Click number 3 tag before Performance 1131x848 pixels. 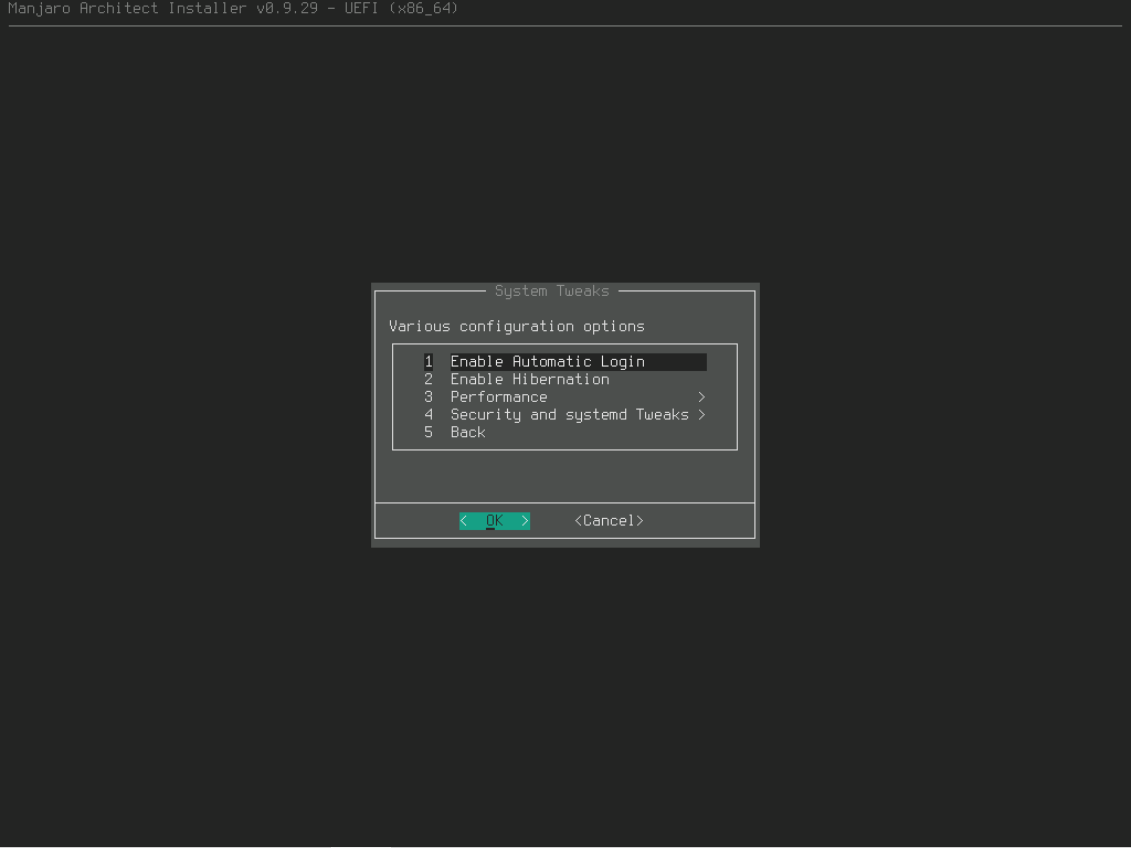coord(428,397)
